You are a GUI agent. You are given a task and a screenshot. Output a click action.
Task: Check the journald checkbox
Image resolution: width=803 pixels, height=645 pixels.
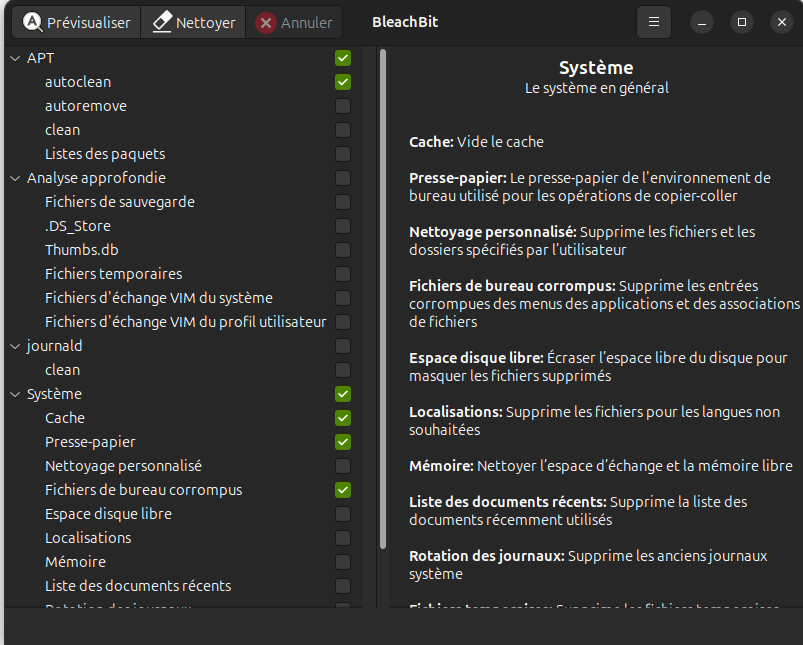[343, 346]
